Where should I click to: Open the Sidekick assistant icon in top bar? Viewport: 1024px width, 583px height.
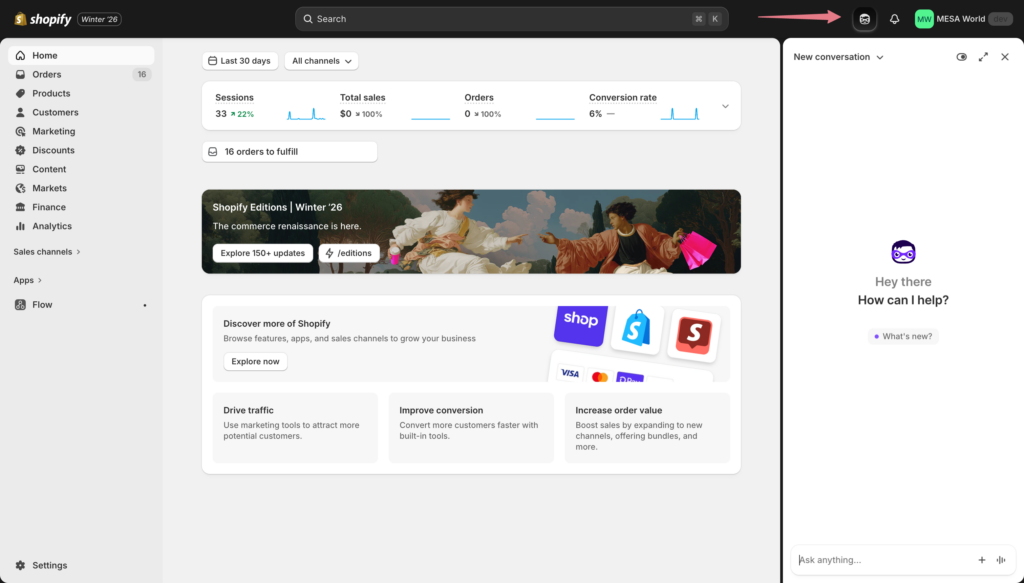(x=863, y=18)
